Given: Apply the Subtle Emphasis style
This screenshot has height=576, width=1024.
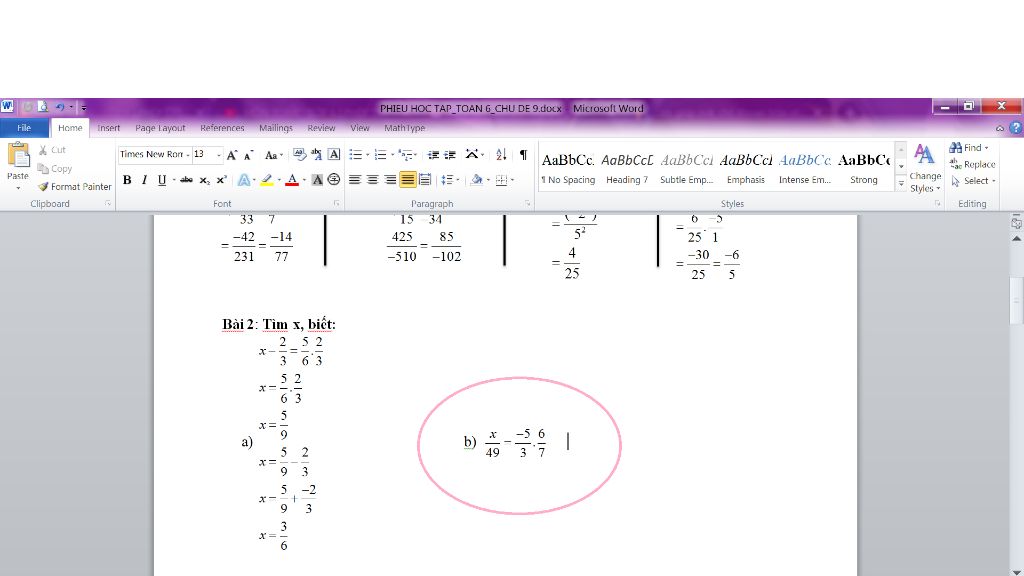Looking at the screenshot, I should coord(686,168).
